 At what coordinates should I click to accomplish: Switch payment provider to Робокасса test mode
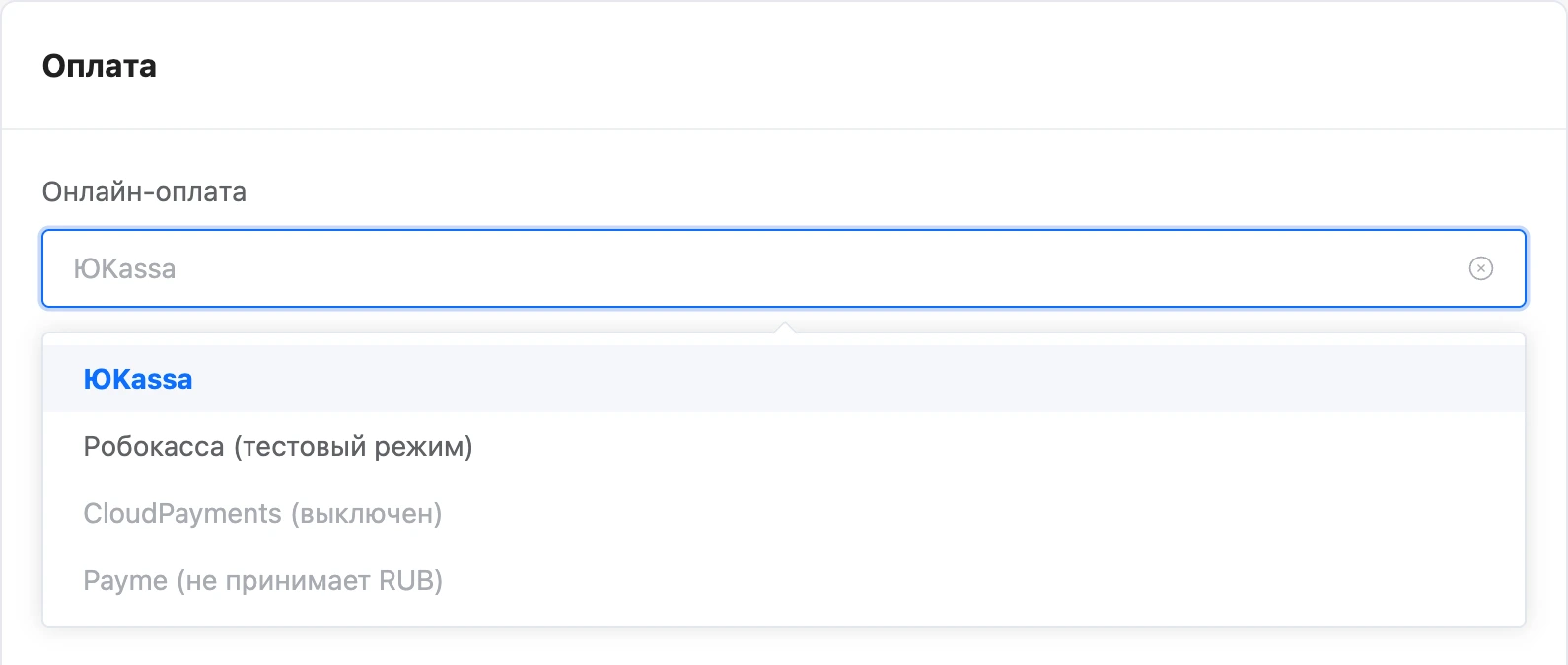coord(278,446)
